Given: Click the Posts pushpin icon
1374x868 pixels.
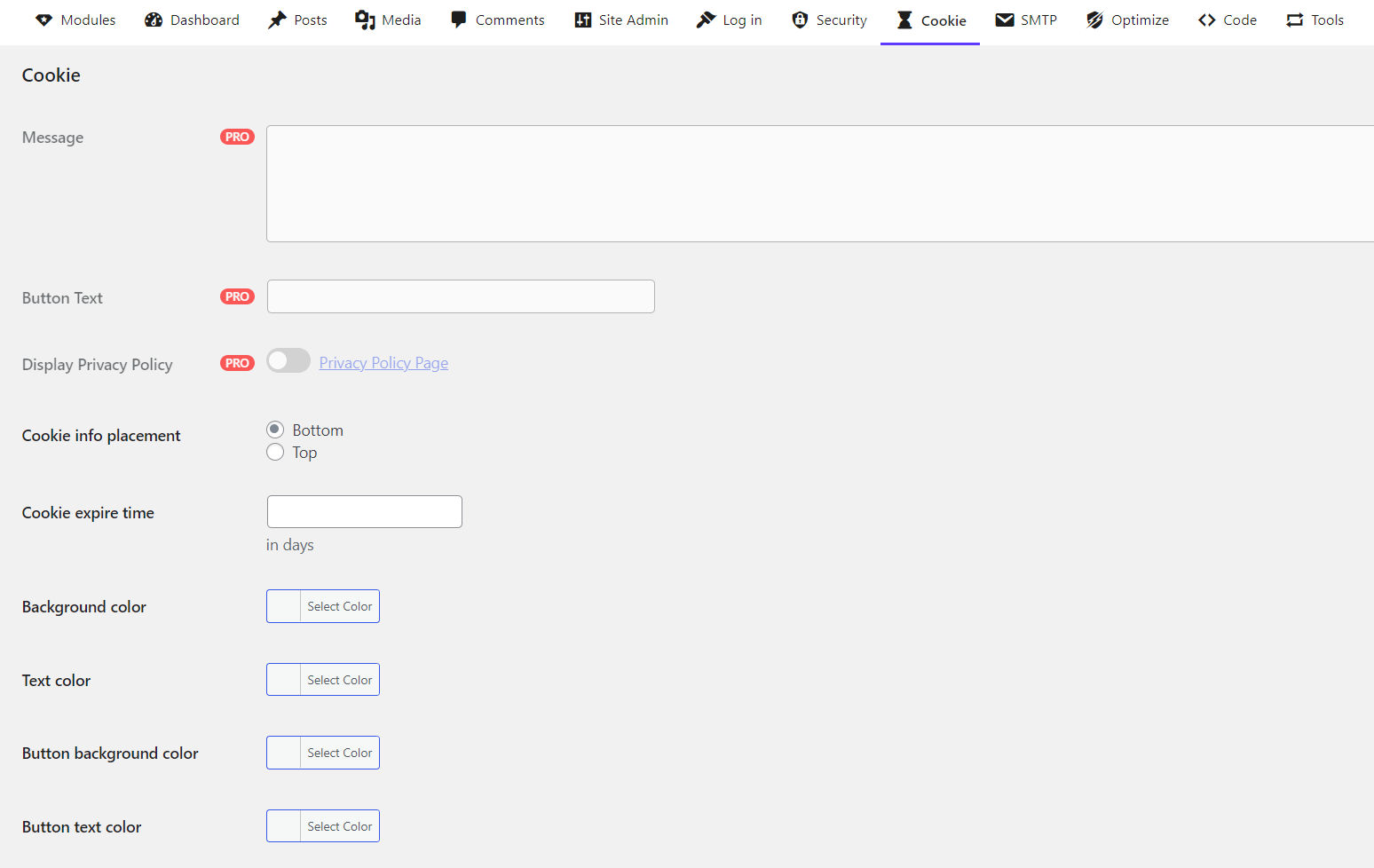Looking at the screenshot, I should point(277,20).
